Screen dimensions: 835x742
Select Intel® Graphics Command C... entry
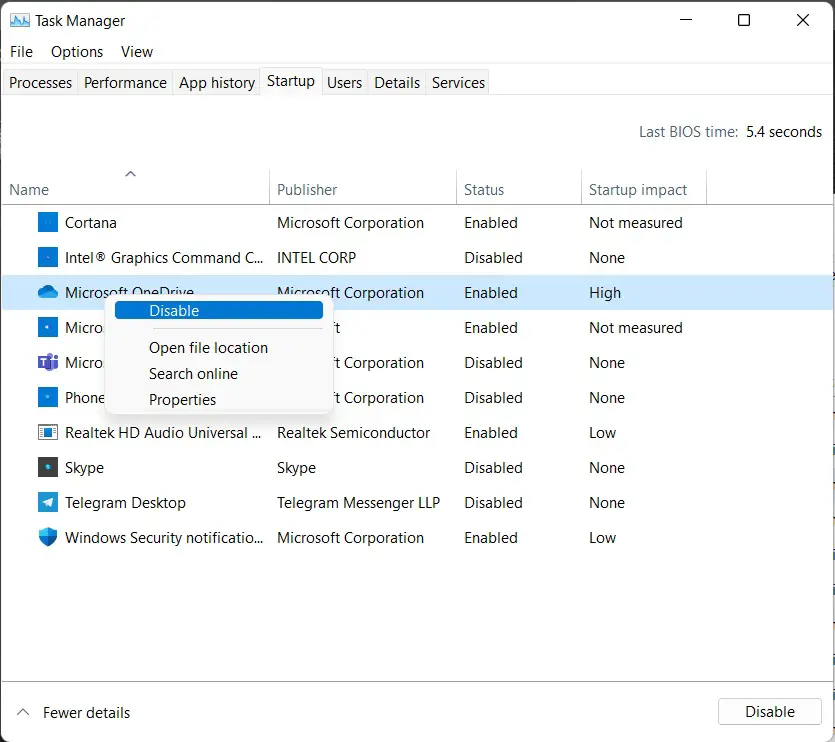164,258
